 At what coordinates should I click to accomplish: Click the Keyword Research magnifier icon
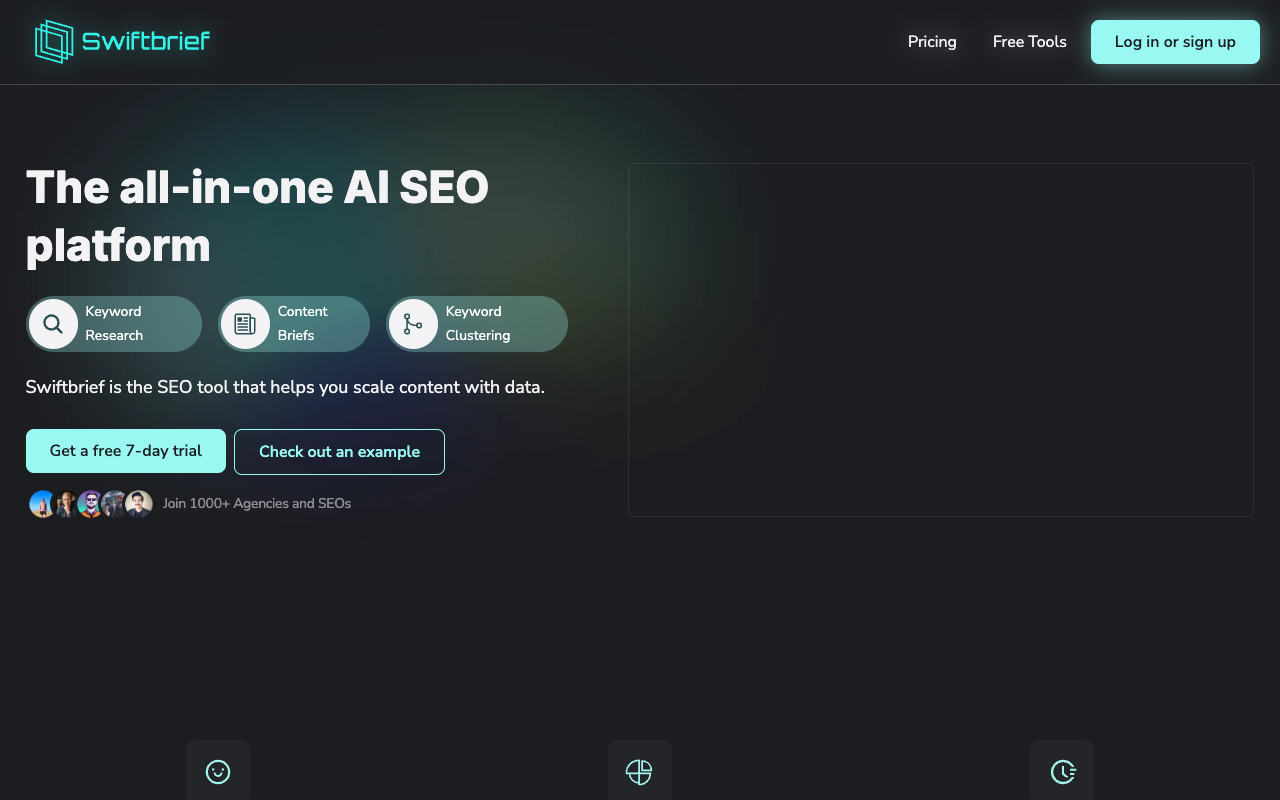pos(53,324)
